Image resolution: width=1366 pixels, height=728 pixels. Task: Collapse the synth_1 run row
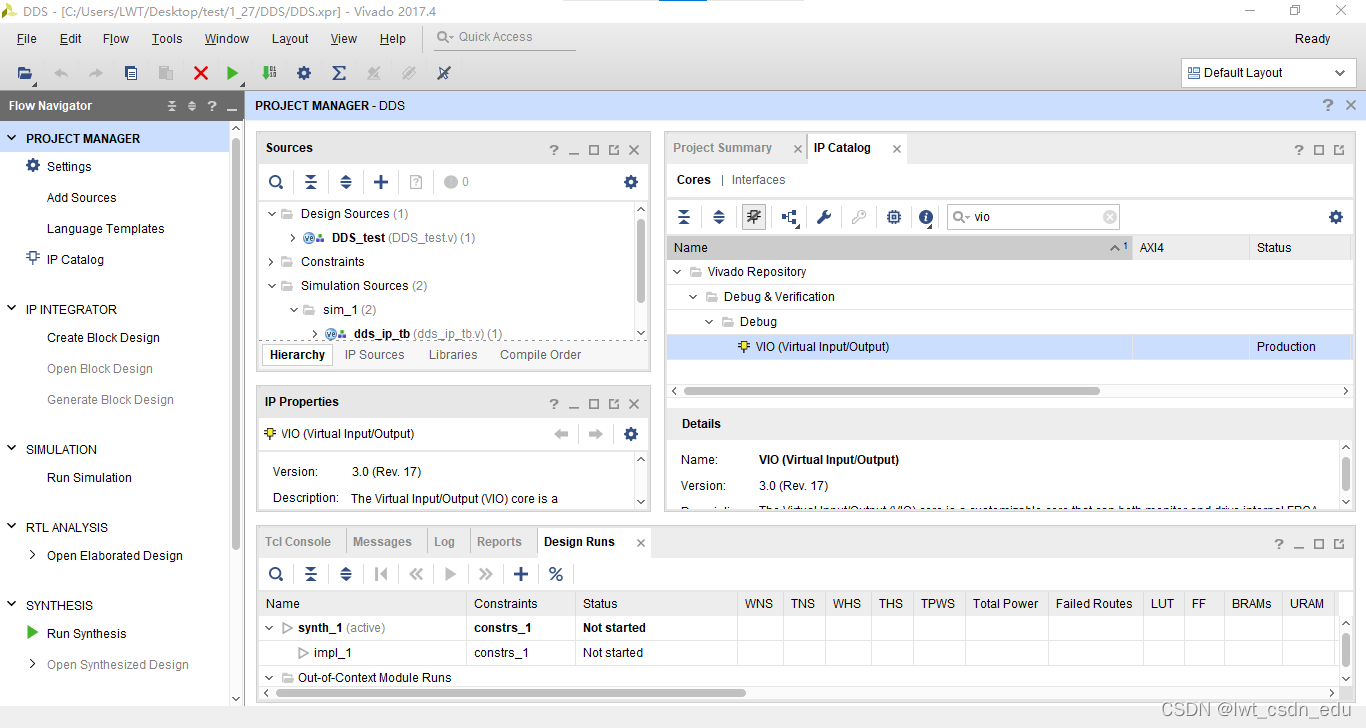point(269,628)
